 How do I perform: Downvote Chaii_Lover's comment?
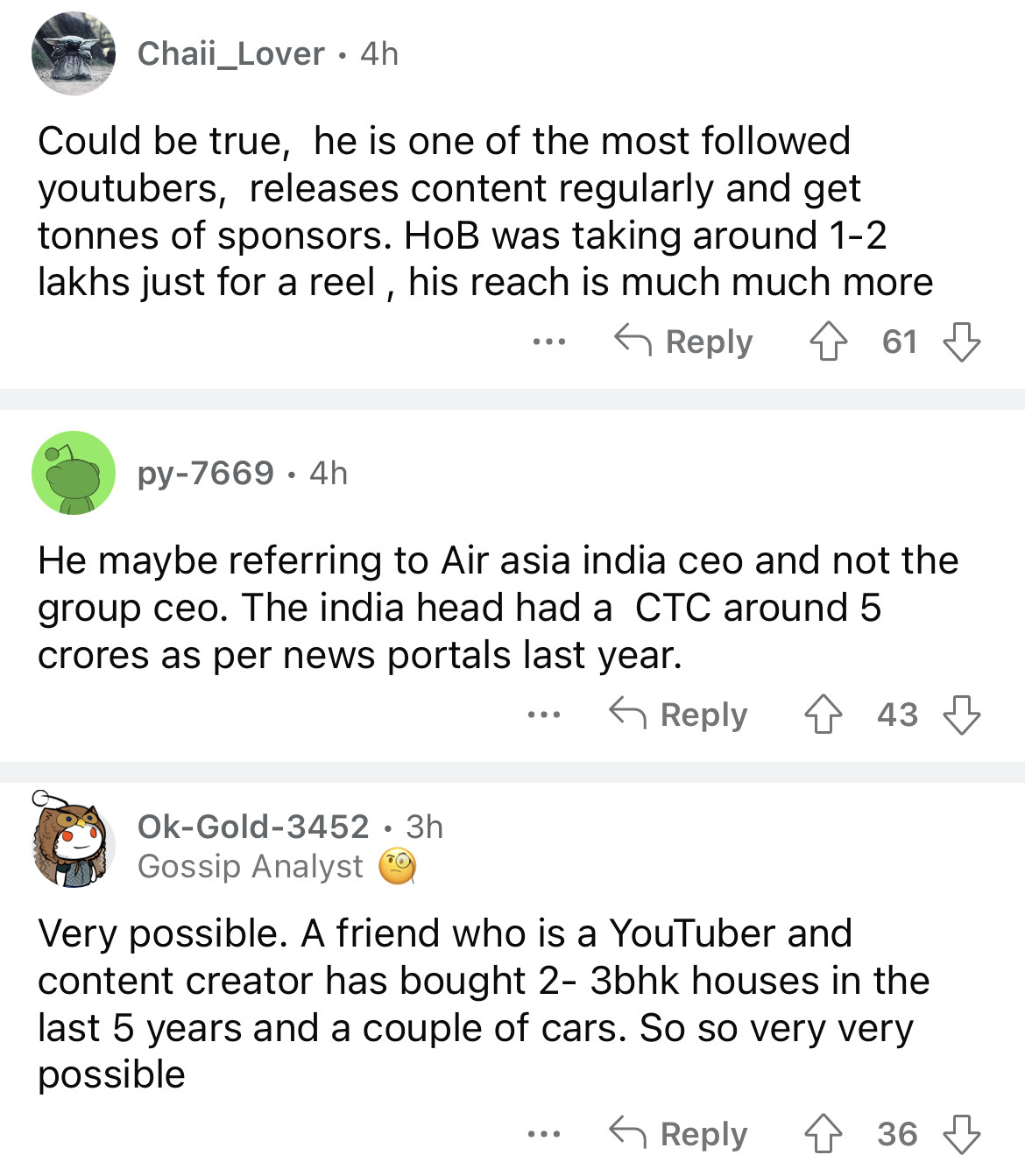pos(961,342)
